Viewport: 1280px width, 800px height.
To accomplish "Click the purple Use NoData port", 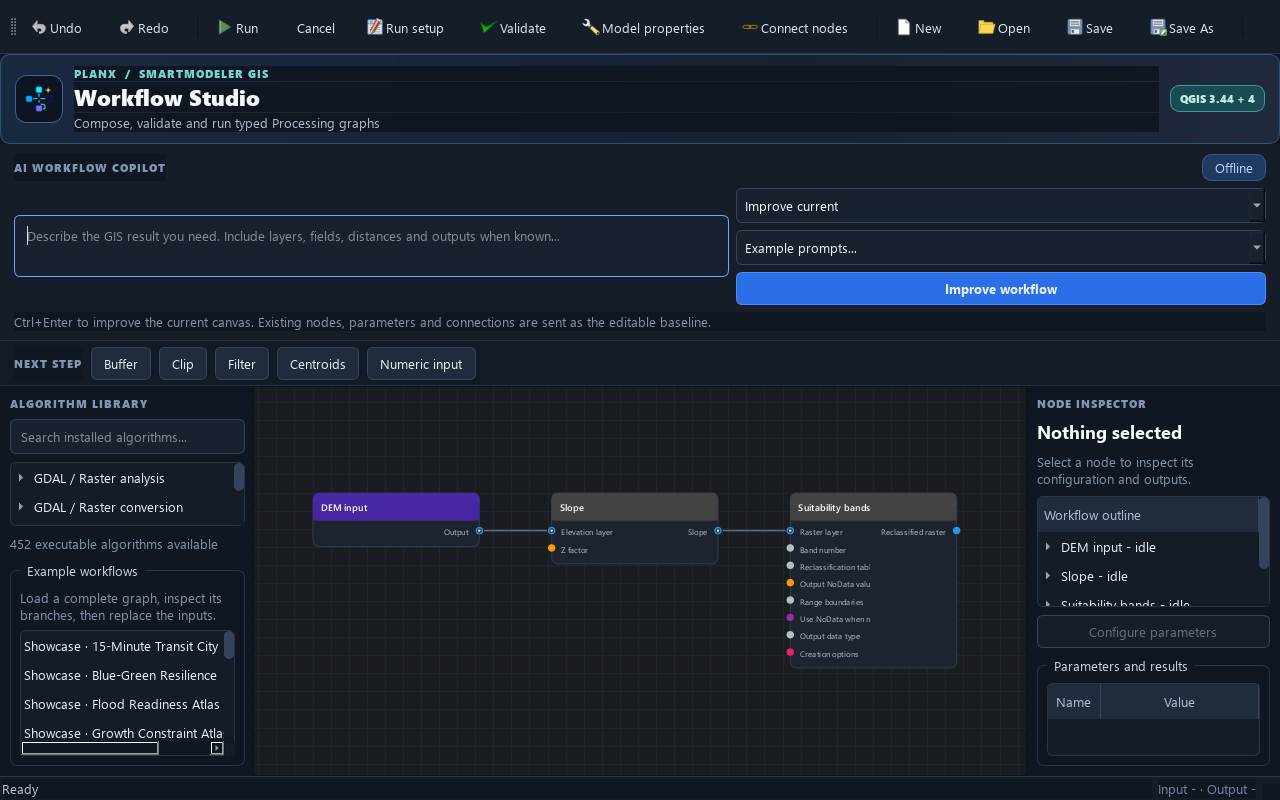I will pos(790,618).
